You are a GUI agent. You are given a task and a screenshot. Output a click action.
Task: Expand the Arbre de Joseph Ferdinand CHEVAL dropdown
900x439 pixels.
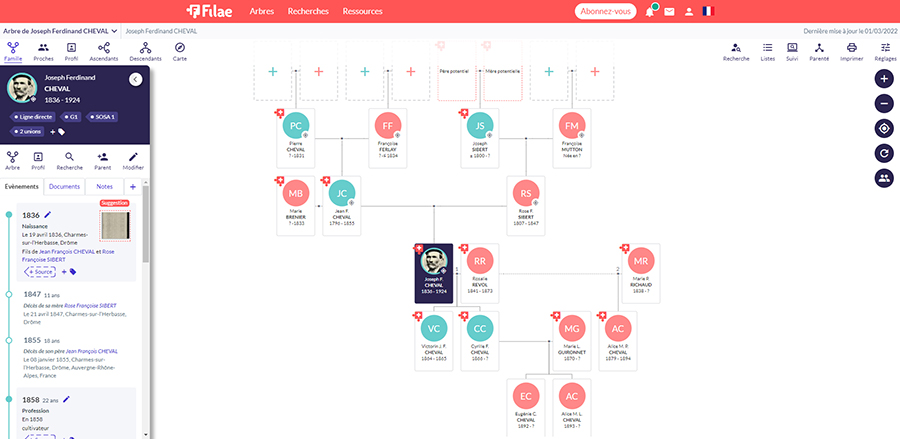(x=67, y=31)
